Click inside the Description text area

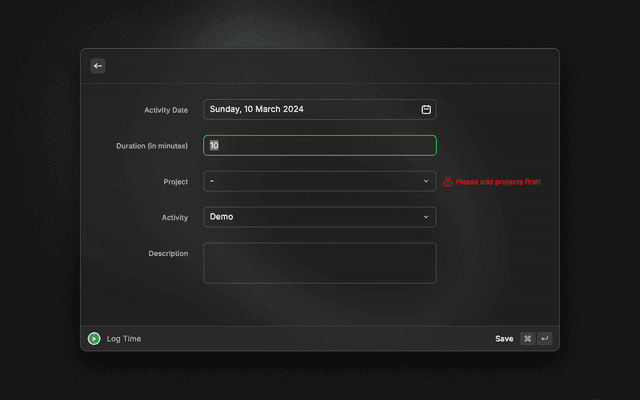320,263
